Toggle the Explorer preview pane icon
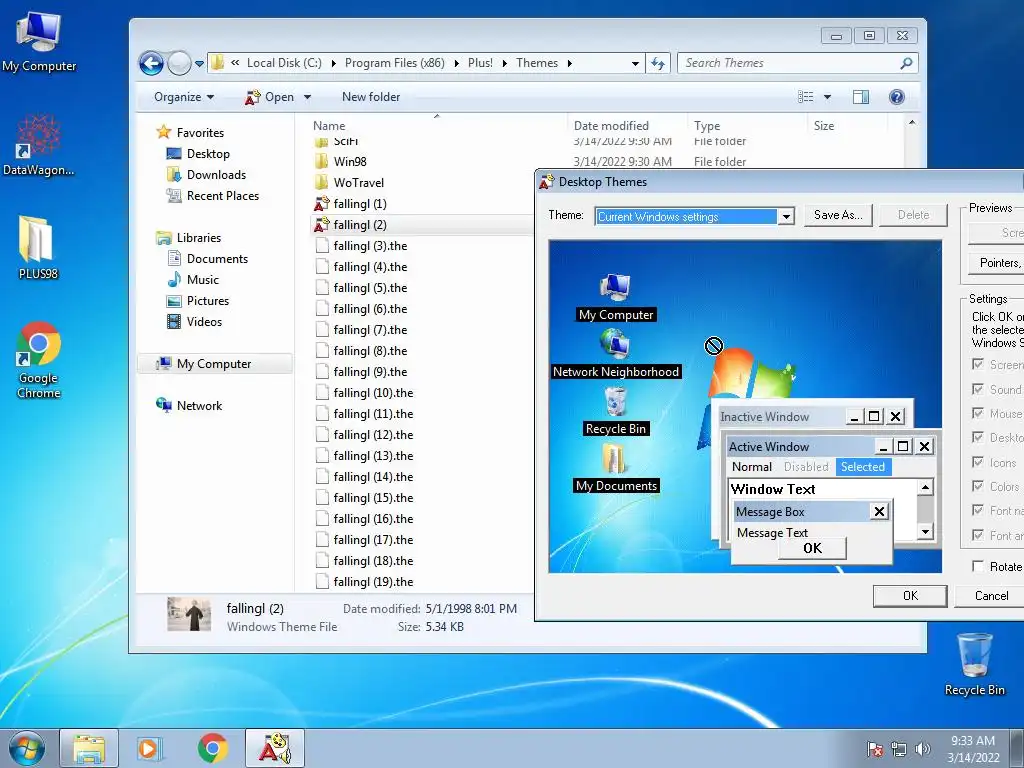This screenshot has width=1024, height=768. coord(861,97)
